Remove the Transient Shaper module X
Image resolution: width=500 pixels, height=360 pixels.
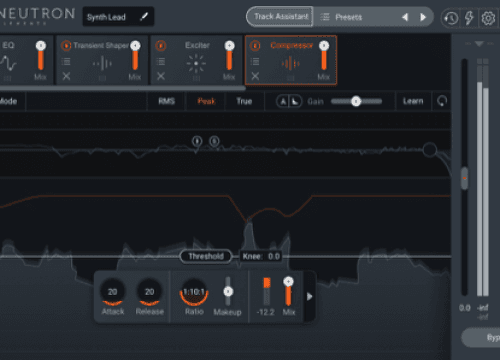pos(66,76)
